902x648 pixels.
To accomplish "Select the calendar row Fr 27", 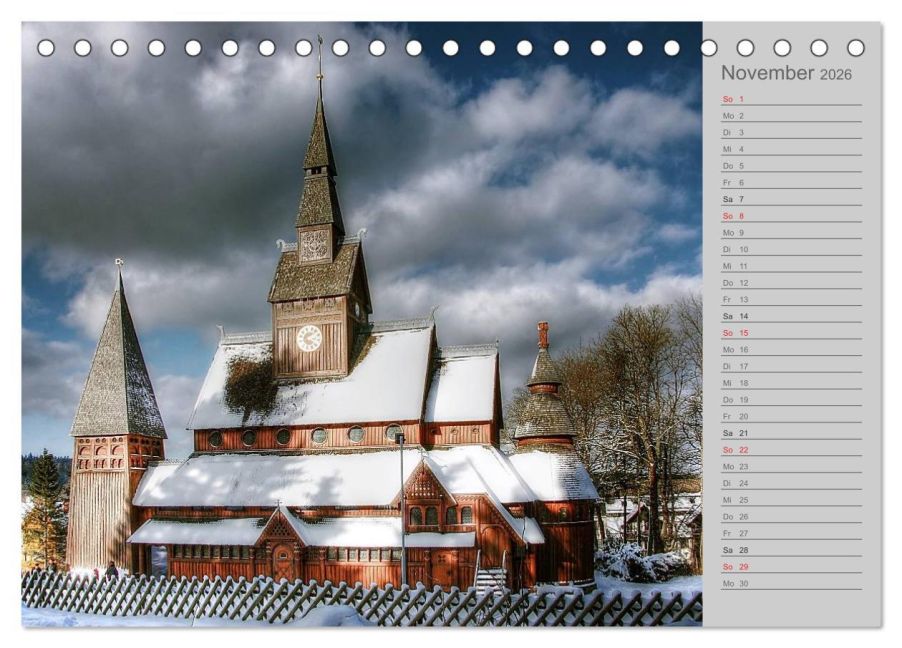I will pos(792,533).
